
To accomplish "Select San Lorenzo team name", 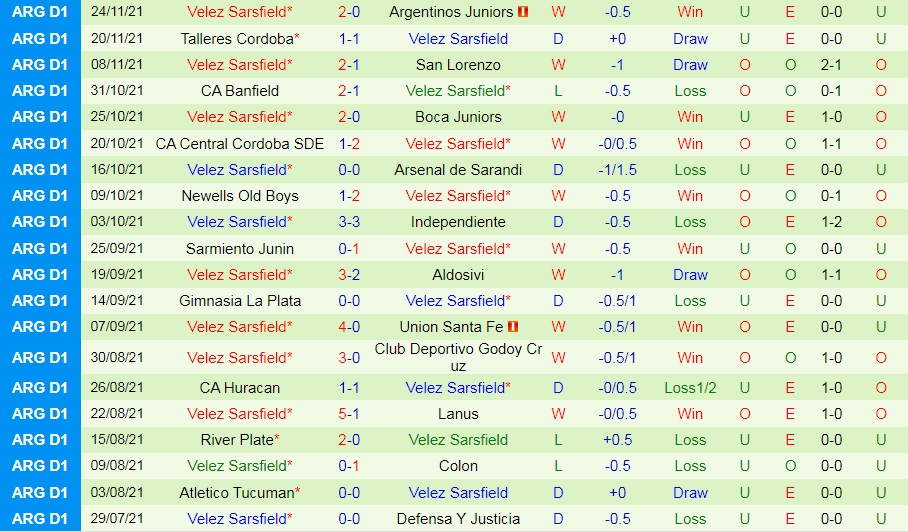I will tap(458, 65).
